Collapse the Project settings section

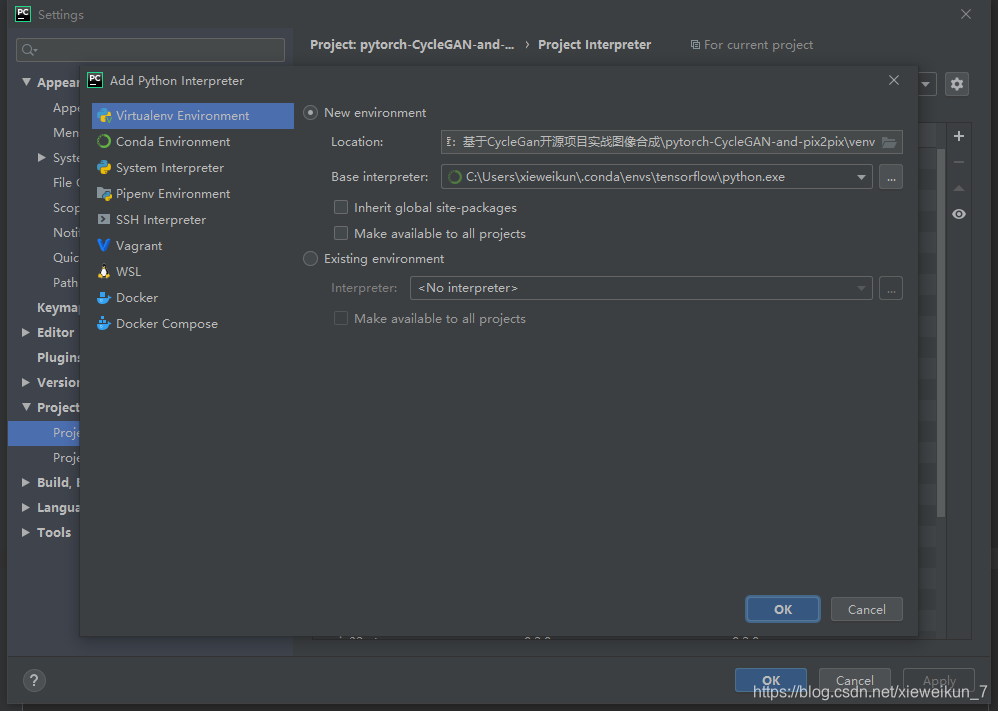click(26, 407)
